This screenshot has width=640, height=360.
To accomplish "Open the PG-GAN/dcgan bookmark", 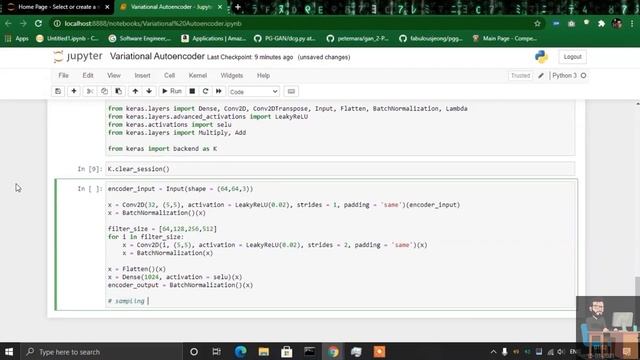I will pos(285,38).
